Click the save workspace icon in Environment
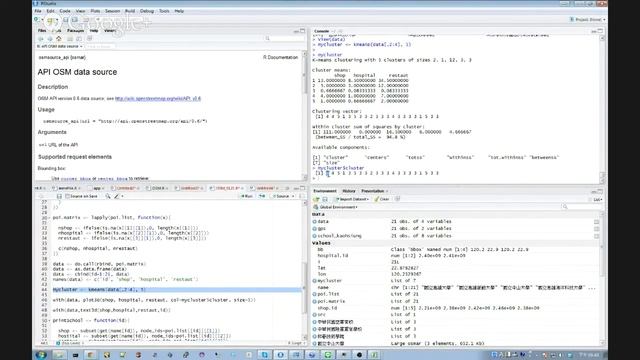 (x=325, y=199)
